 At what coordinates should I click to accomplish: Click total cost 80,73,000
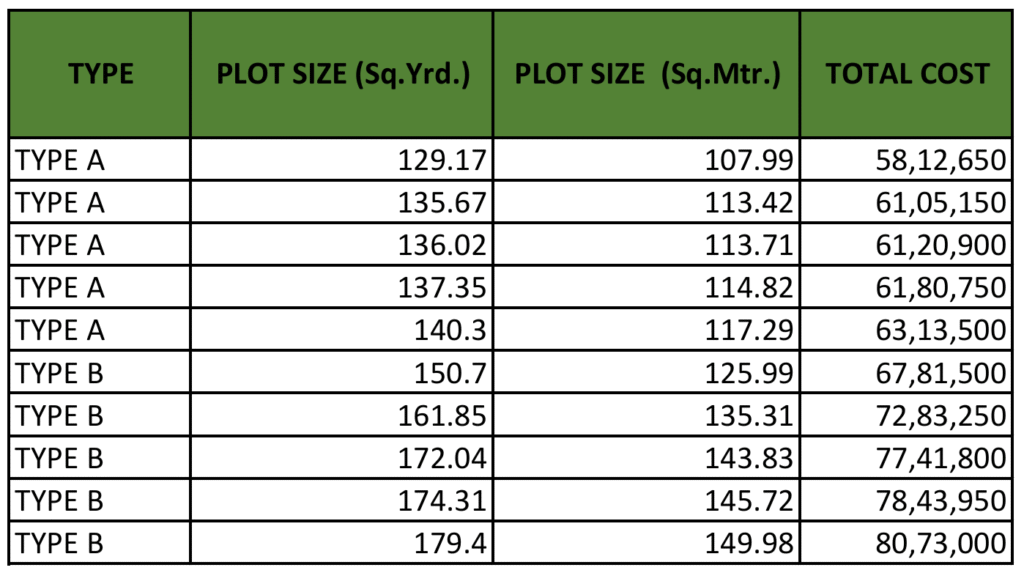906,542
